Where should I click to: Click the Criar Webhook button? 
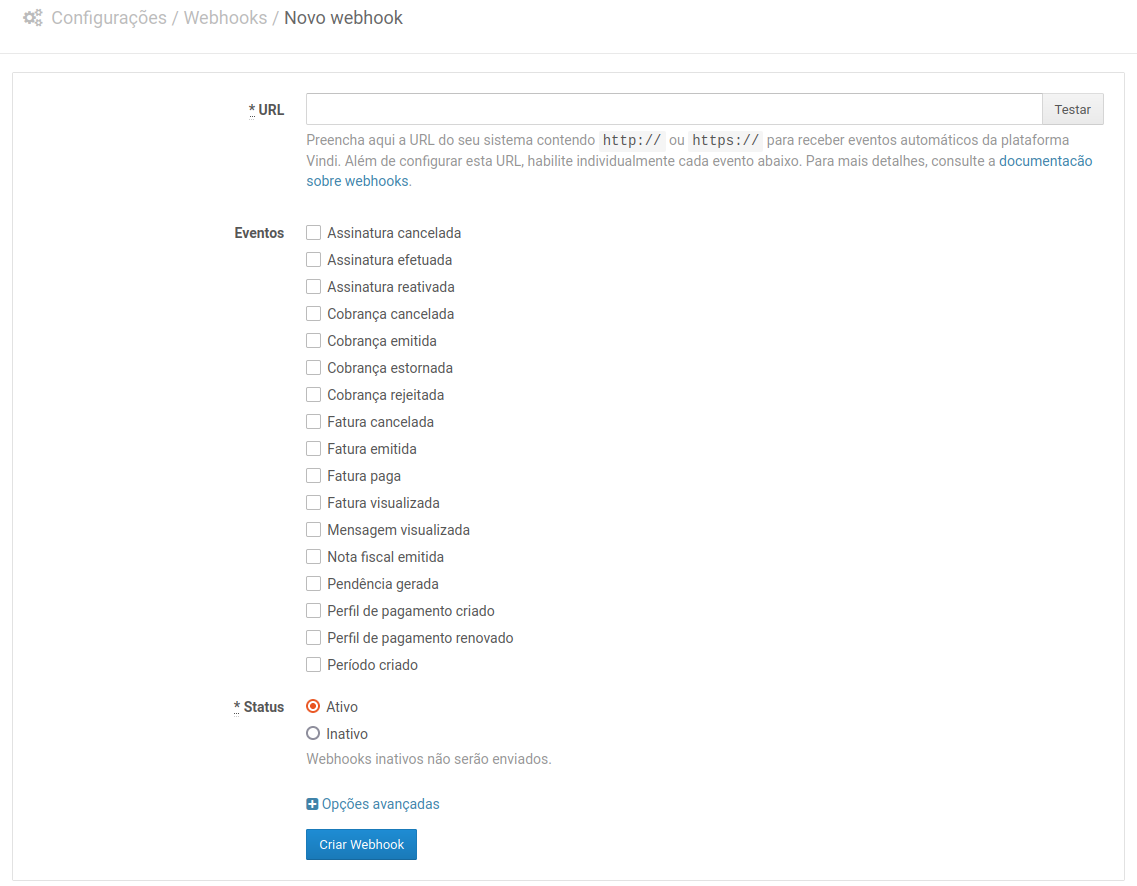click(x=361, y=844)
